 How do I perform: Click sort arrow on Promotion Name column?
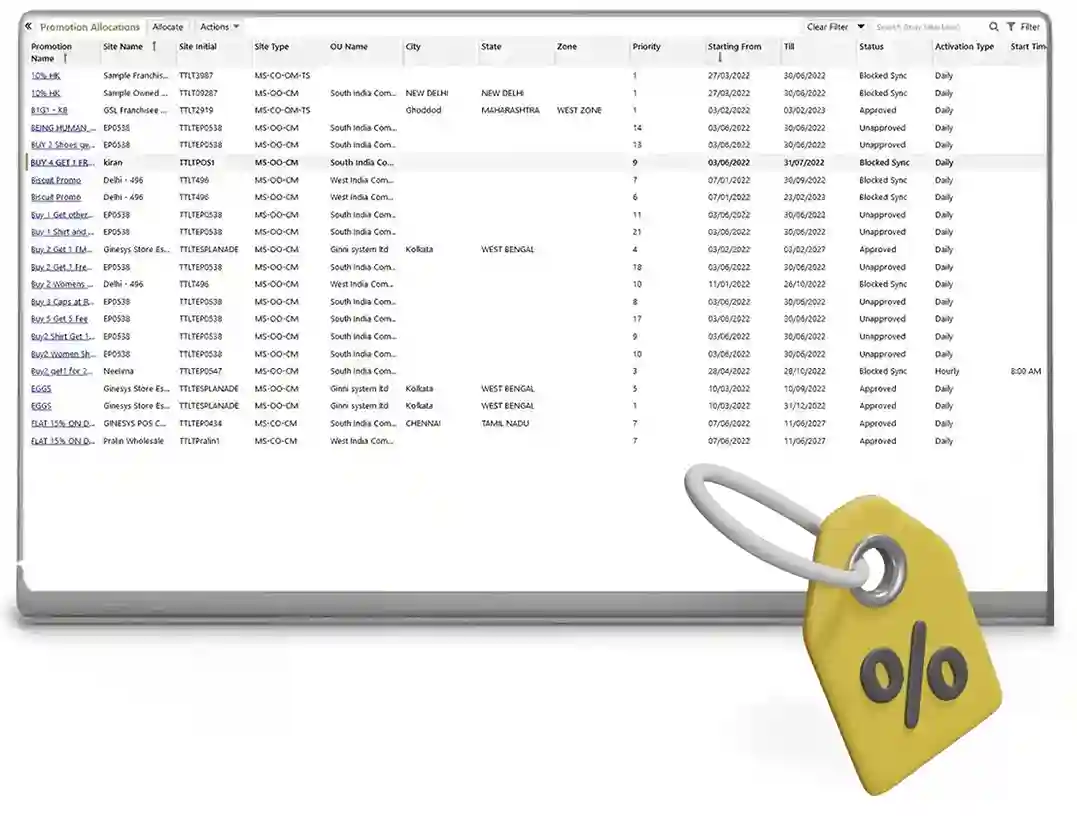[x=65, y=59]
